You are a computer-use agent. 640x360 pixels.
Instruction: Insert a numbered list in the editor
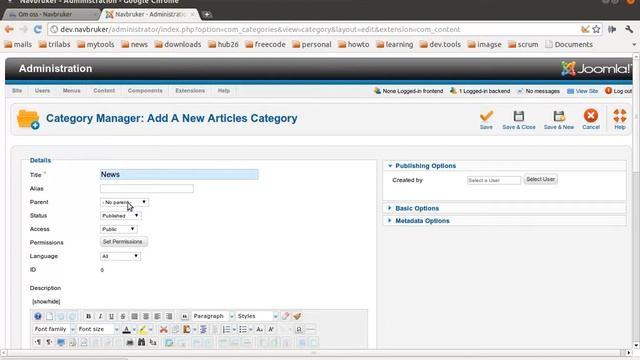[227, 329]
